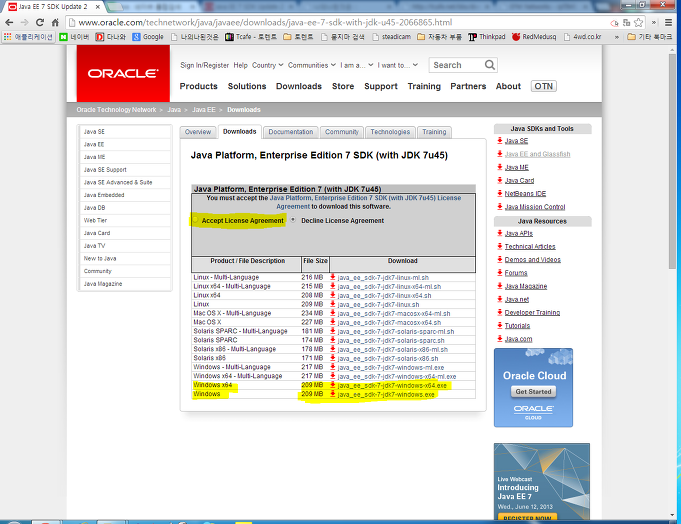This screenshot has height=524, width=681.
Task: Download icon for java_ee_sdk-7-jdk7-macosx-x64.sh
Action: 333,322
